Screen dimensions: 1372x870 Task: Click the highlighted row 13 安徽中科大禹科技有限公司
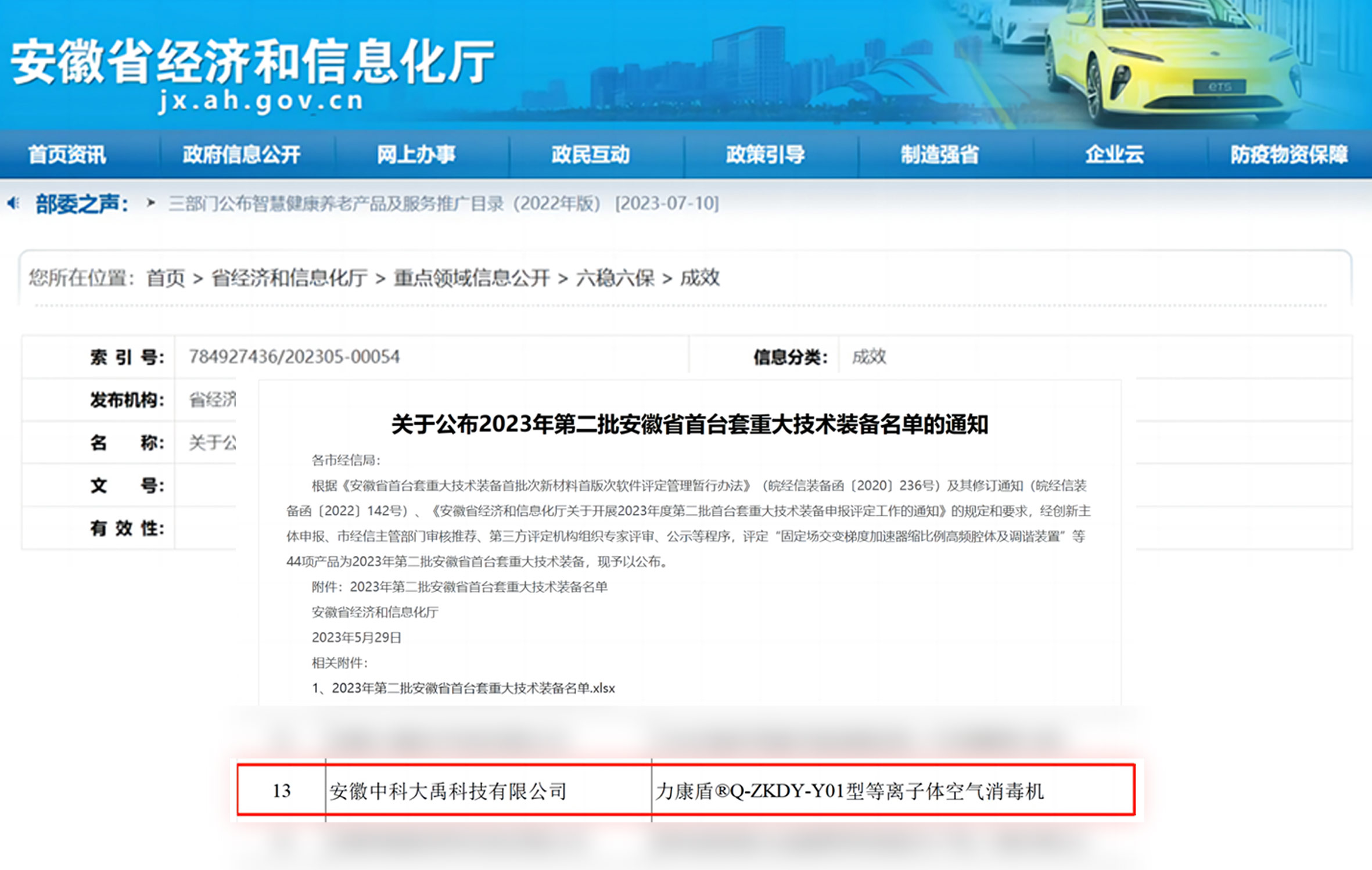point(447,791)
